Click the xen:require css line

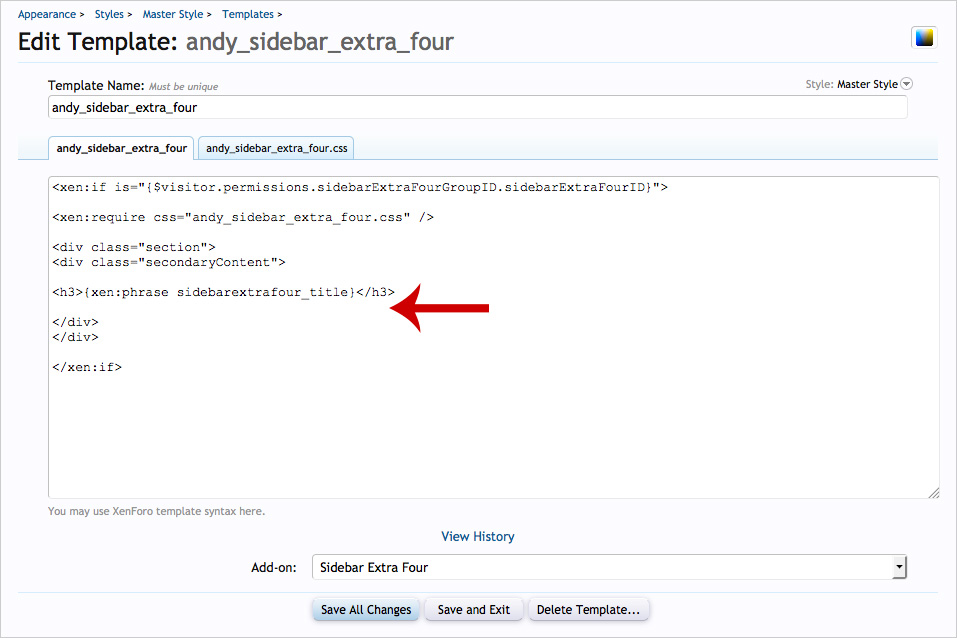[x=243, y=217]
